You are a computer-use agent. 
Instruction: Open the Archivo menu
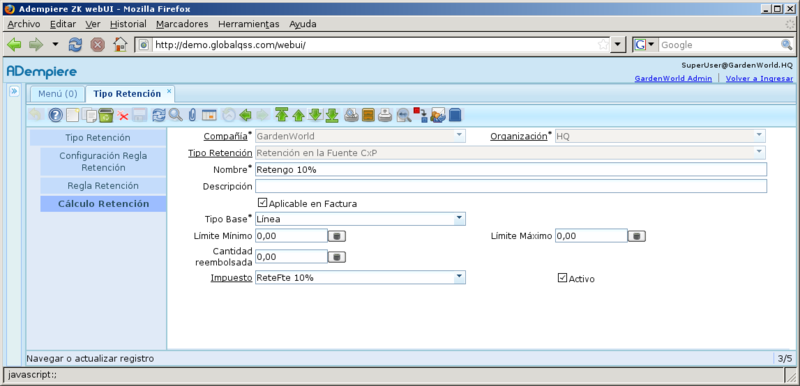click(x=24, y=24)
